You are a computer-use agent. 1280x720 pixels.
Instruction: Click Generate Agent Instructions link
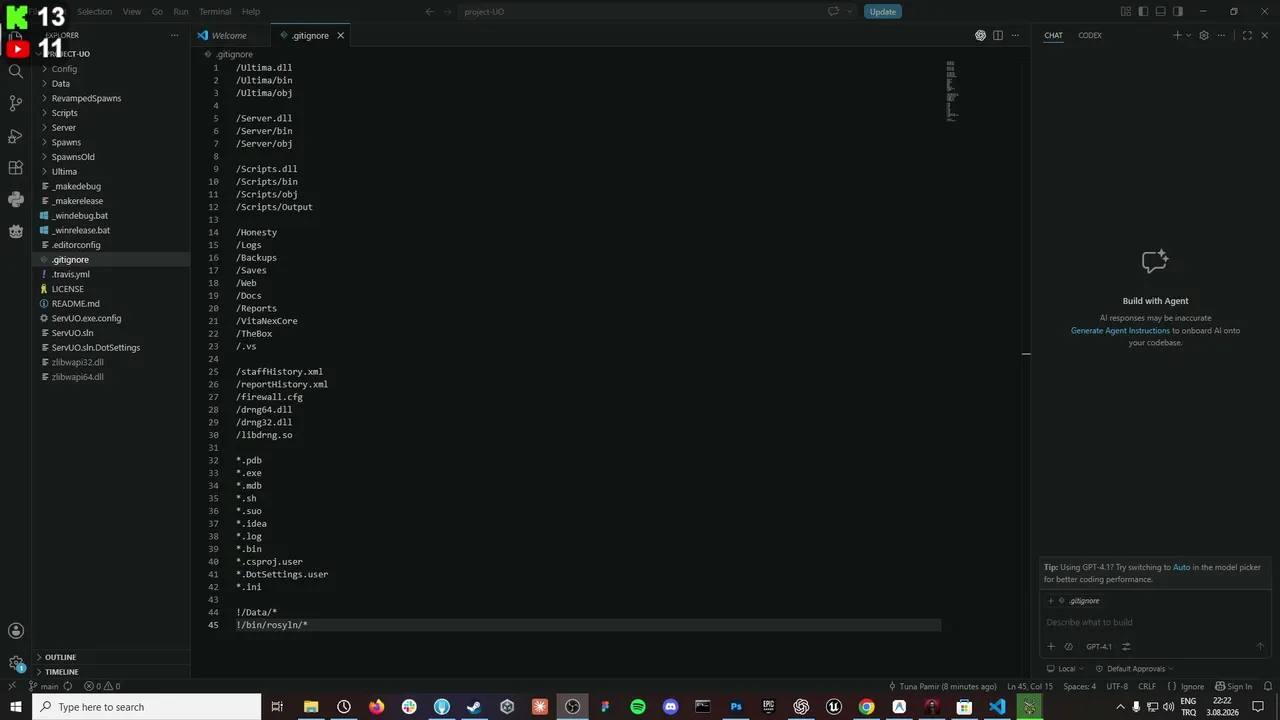[x=1120, y=331]
